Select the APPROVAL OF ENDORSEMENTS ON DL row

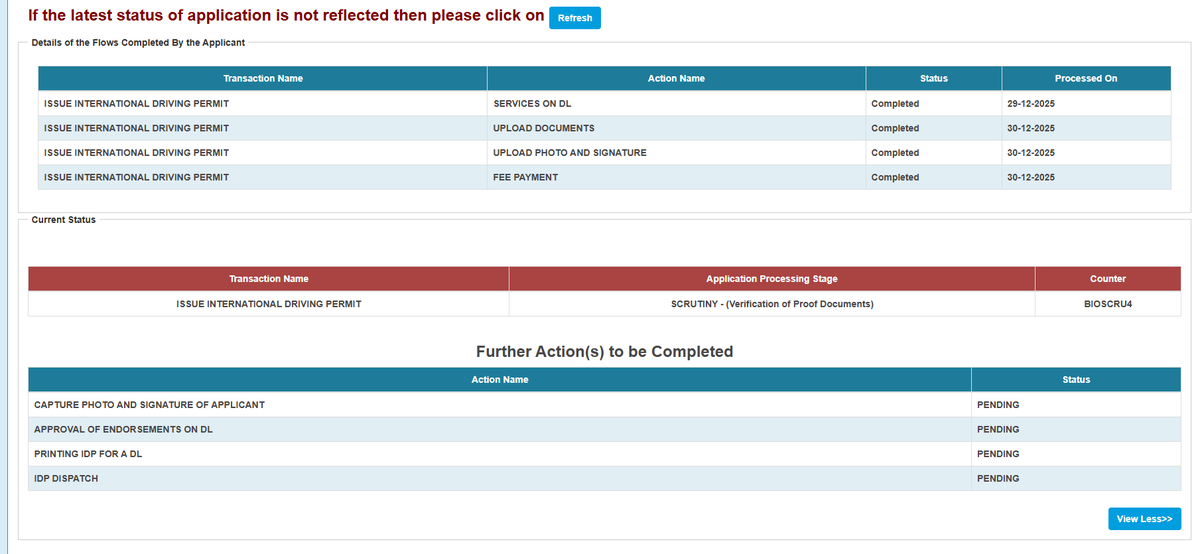pyautogui.click(x=604, y=429)
